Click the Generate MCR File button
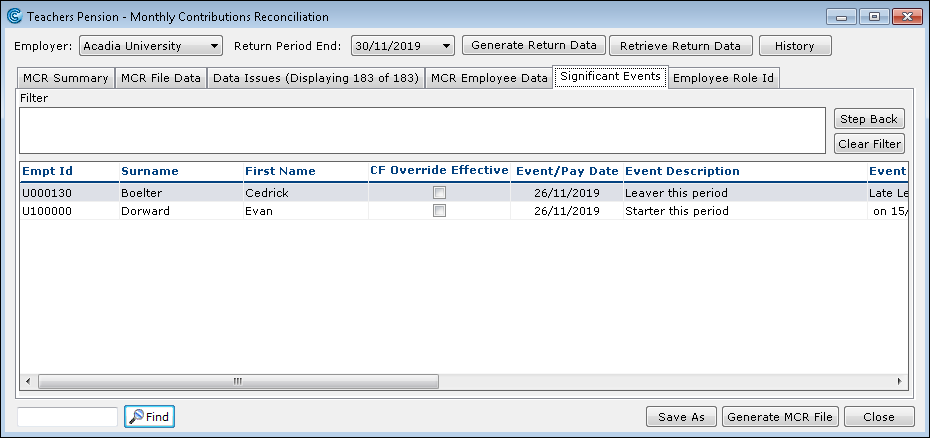 pyautogui.click(x=781, y=417)
